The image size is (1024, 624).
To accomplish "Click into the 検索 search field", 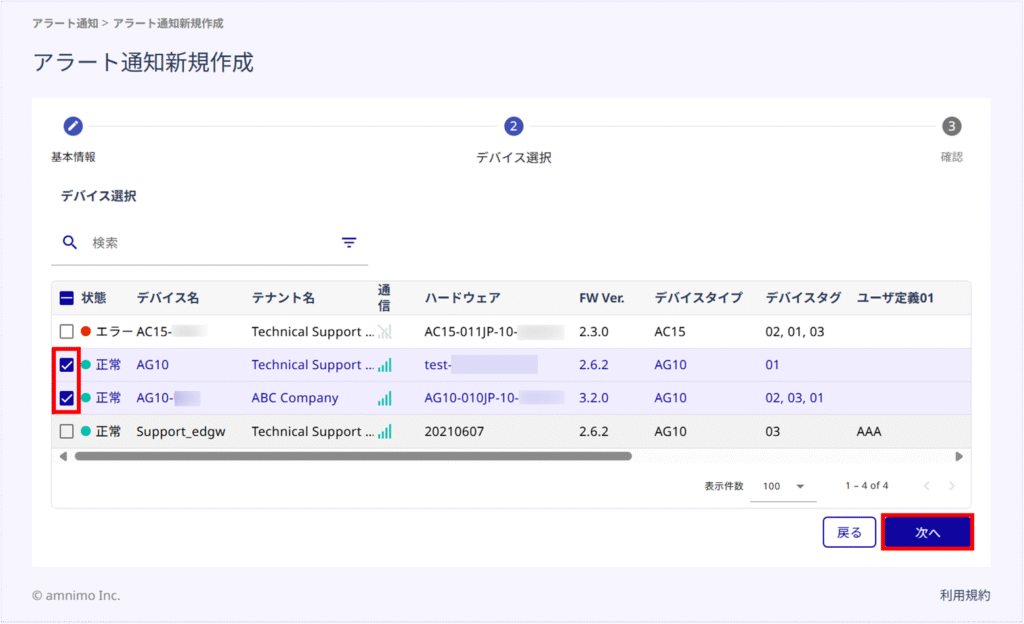I will point(212,243).
